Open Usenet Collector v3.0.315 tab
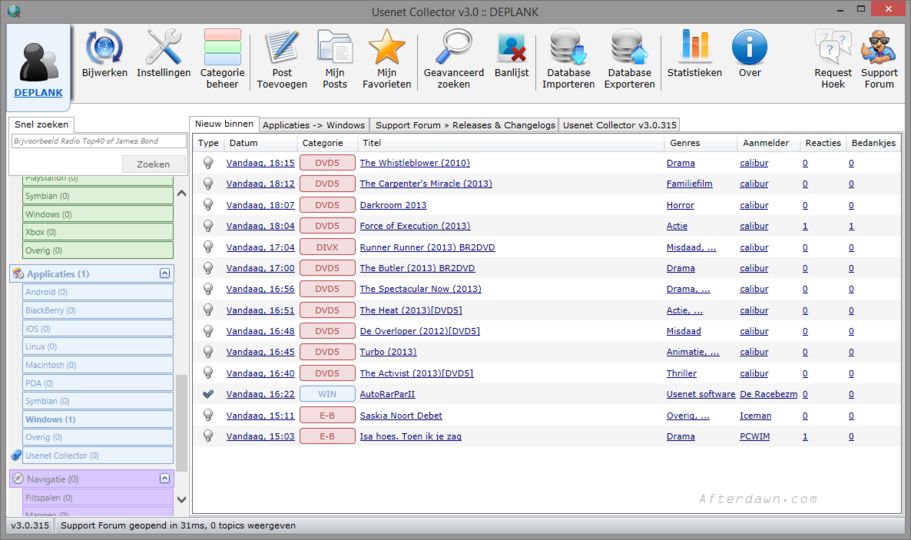This screenshot has width=911, height=540. point(619,125)
